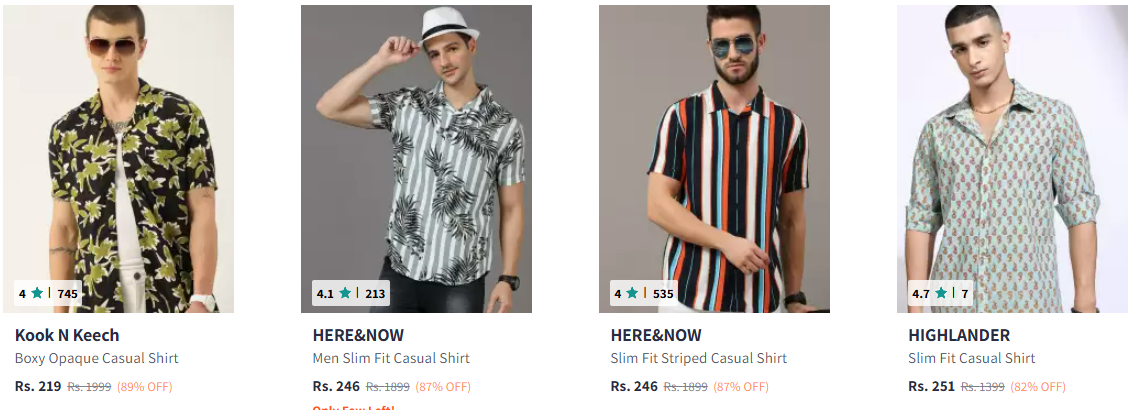1134x410 pixels.
Task: Open the green floral black shirt image
Action: 119,159
